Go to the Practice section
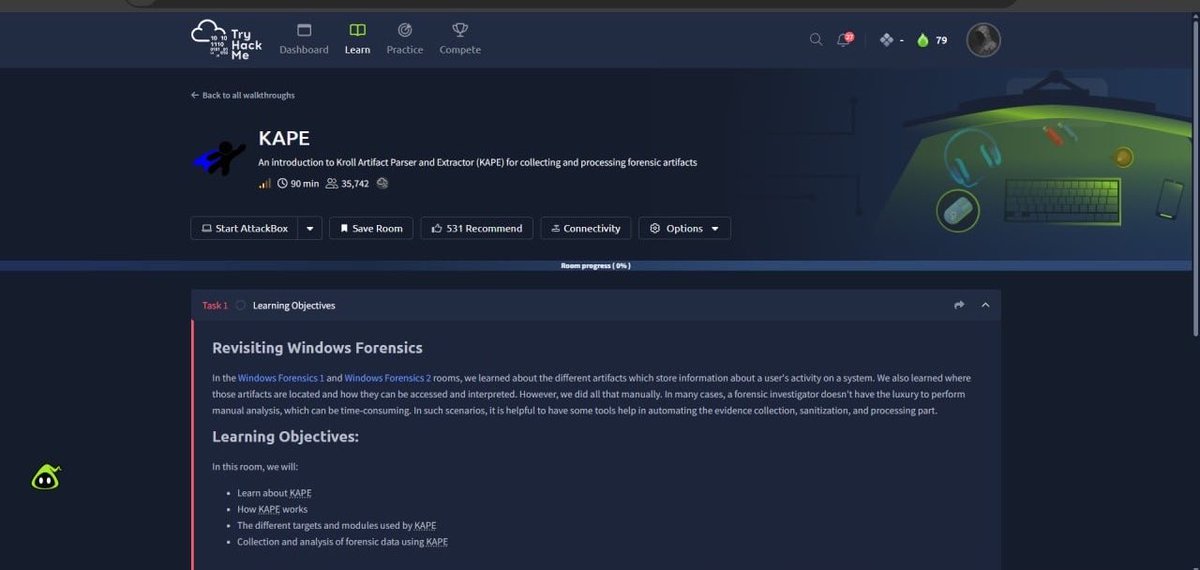Image resolution: width=1200 pixels, height=570 pixels. 405,39
